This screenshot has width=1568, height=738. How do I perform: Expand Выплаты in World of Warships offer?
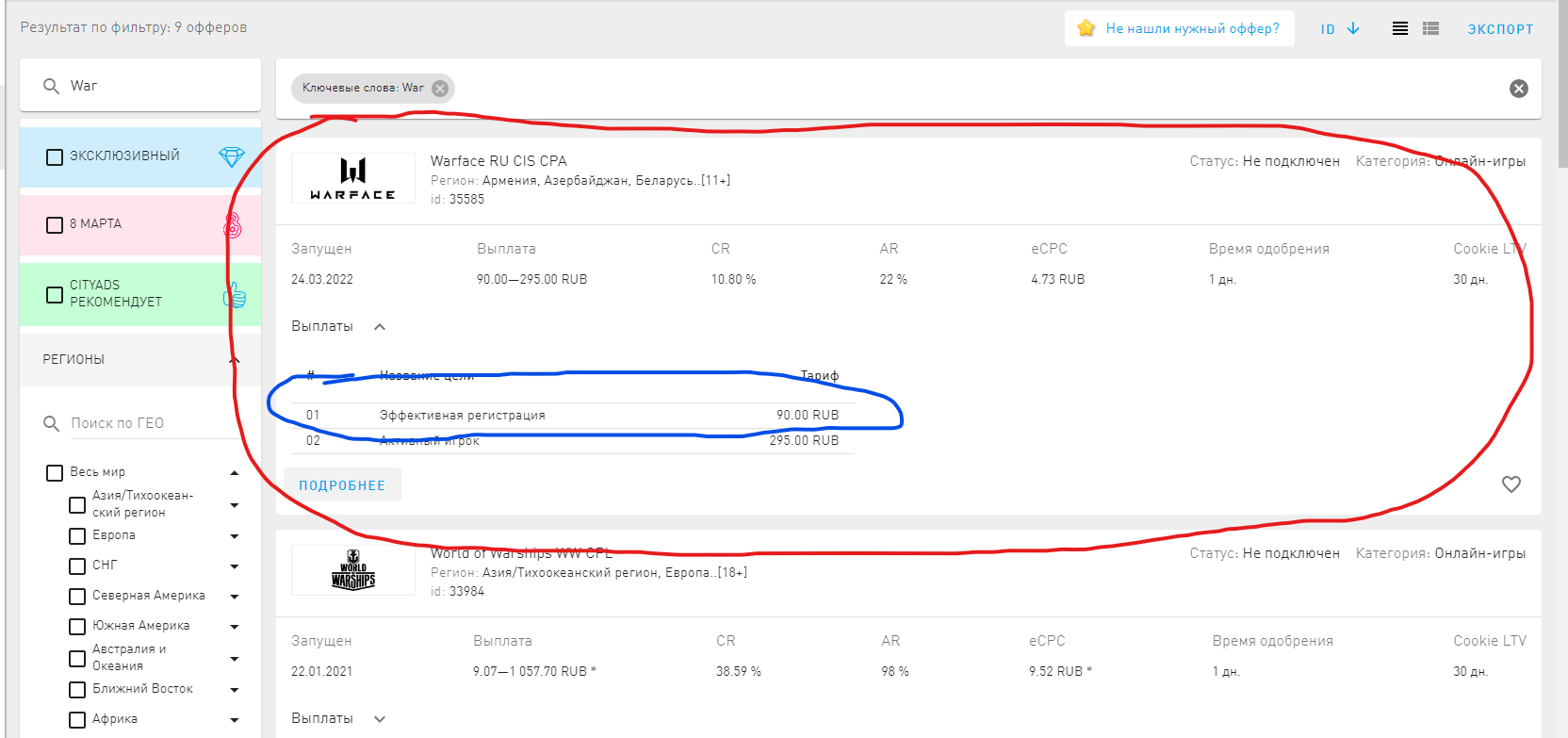point(380,719)
